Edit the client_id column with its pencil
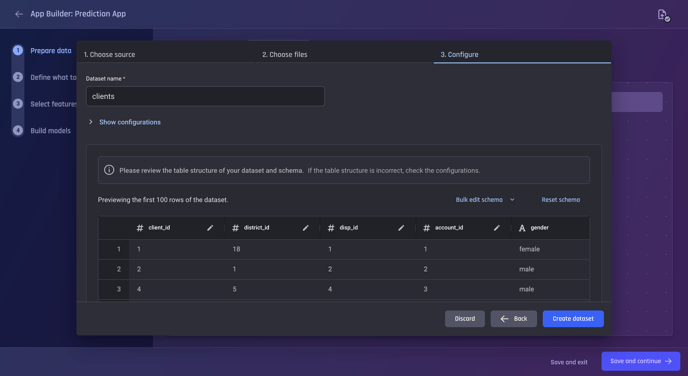Image resolution: width=688 pixels, height=376 pixels. pos(210,228)
